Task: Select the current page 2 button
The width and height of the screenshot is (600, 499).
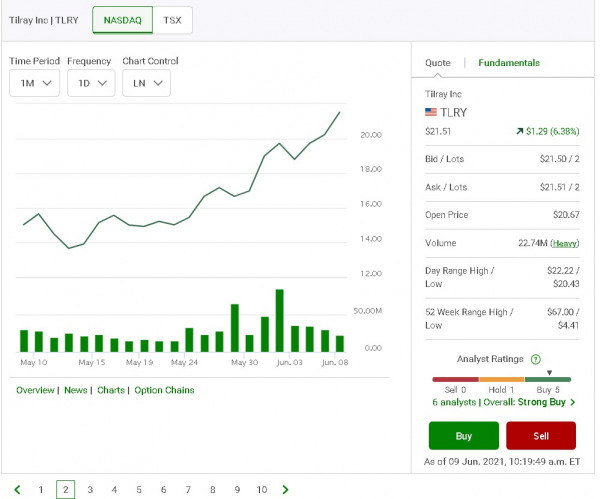Action: coord(65,489)
